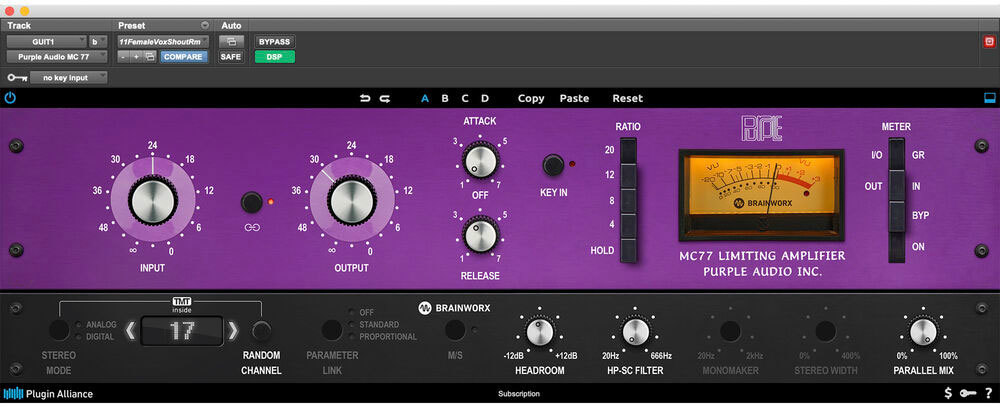Viewport: 1000px width, 407px height.
Task: Click the red target icon at top right
Action: click(x=989, y=41)
